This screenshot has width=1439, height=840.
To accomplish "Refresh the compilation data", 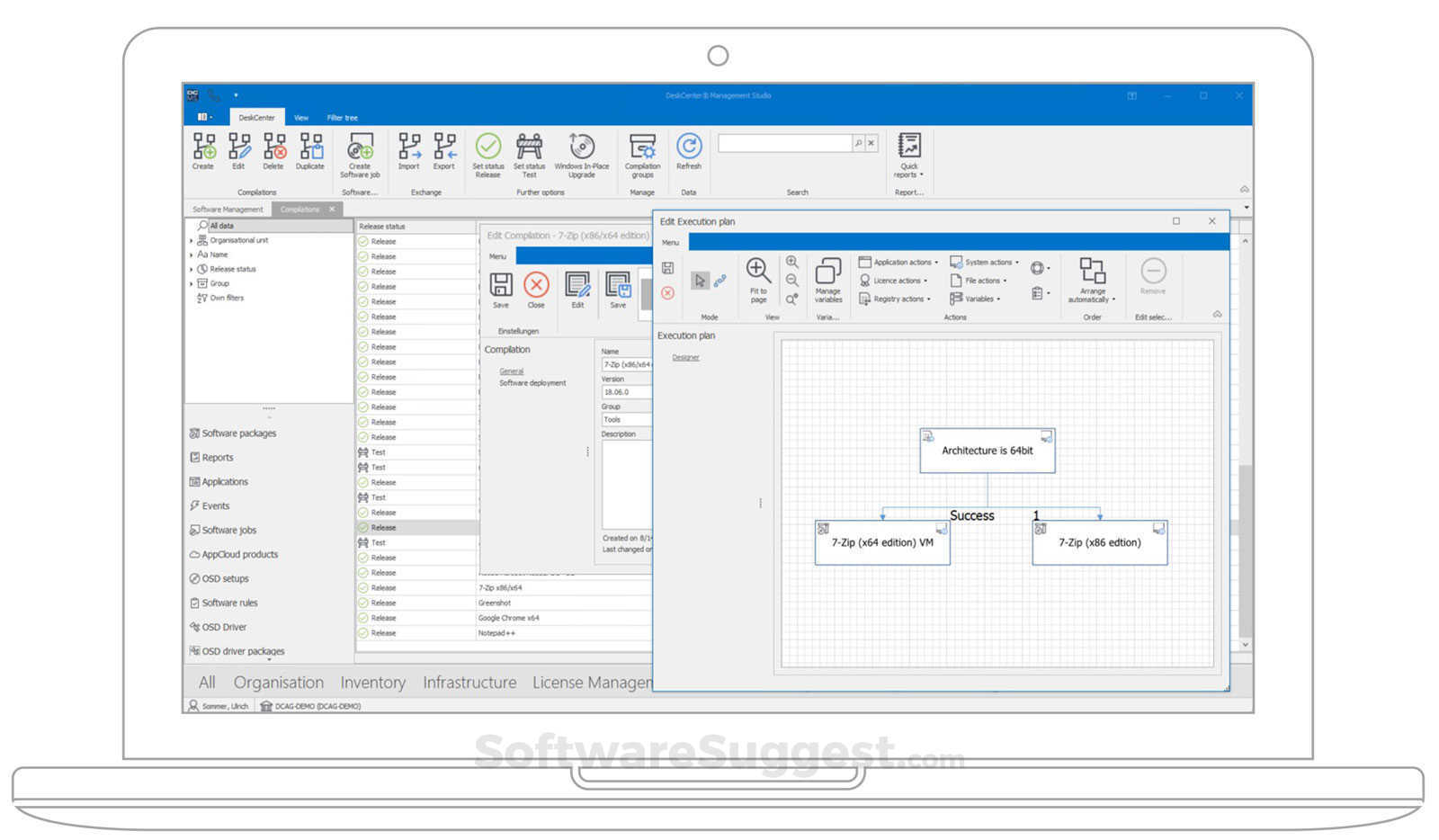I will 689,153.
